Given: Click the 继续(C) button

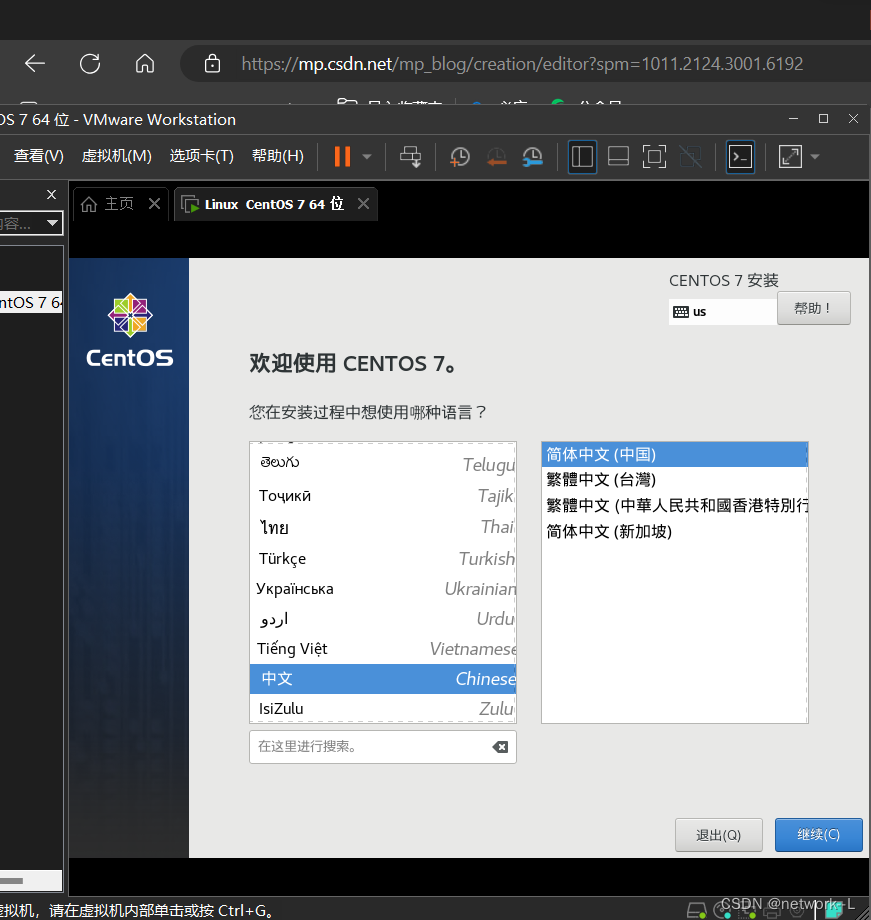Looking at the screenshot, I should pyautogui.click(x=819, y=835).
